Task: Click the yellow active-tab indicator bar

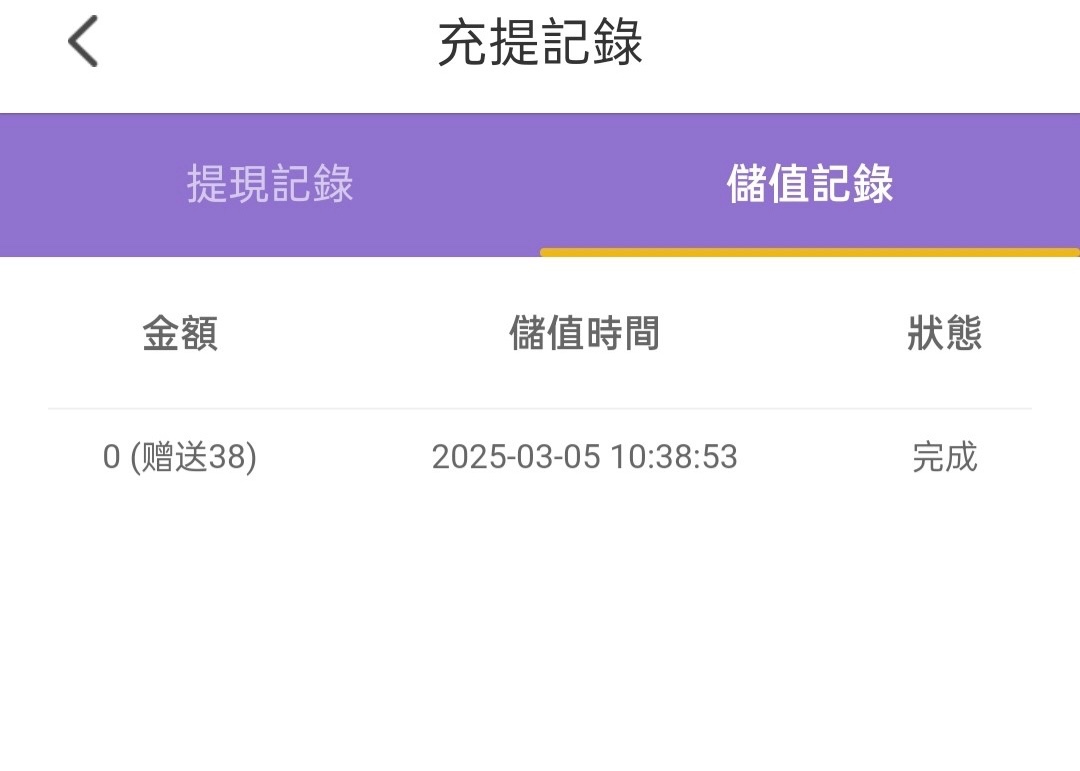Action: tap(810, 252)
